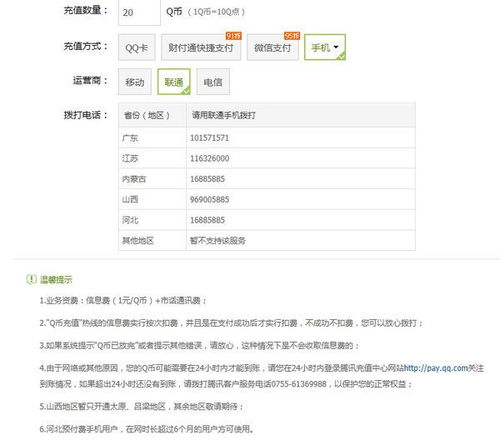The width and height of the screenshot is (500, 440).
Task: Click the 充值方式 label
Action: point(86,46)
